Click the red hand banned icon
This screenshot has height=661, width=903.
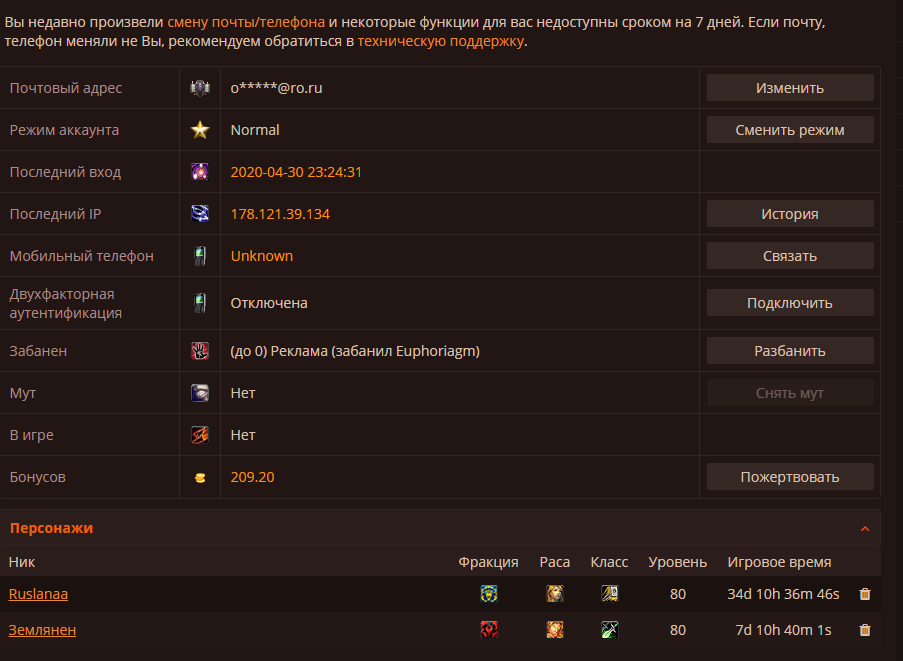pyautogui.click(x=200, y=351)
